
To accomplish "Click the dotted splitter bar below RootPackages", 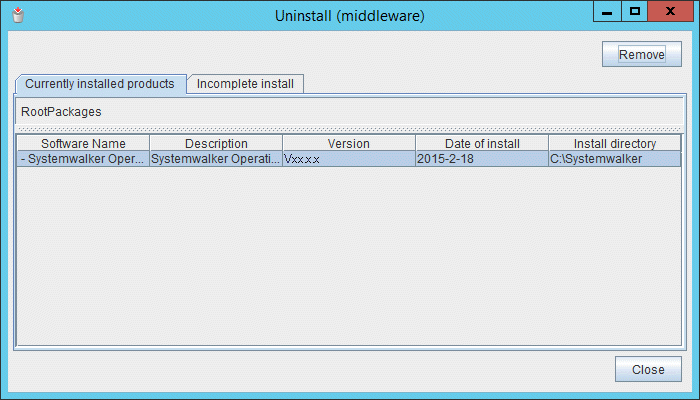I will [x=349, y=129].
